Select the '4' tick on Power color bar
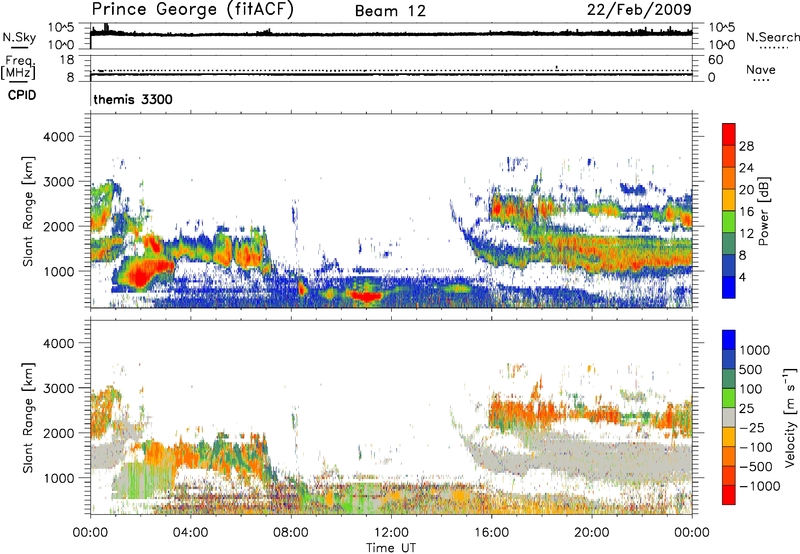 click(742, 277)
